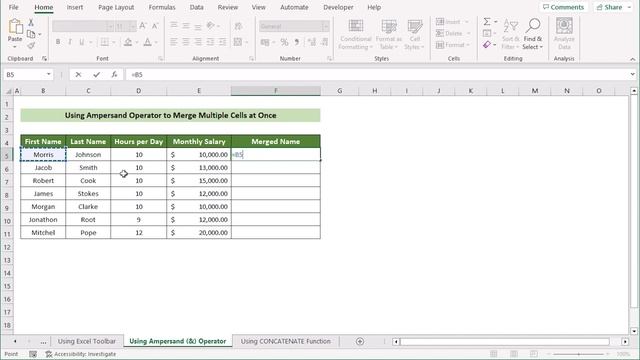Open the Font Size dropdown
Screen dimensions: 640x360
click(132, 27)
